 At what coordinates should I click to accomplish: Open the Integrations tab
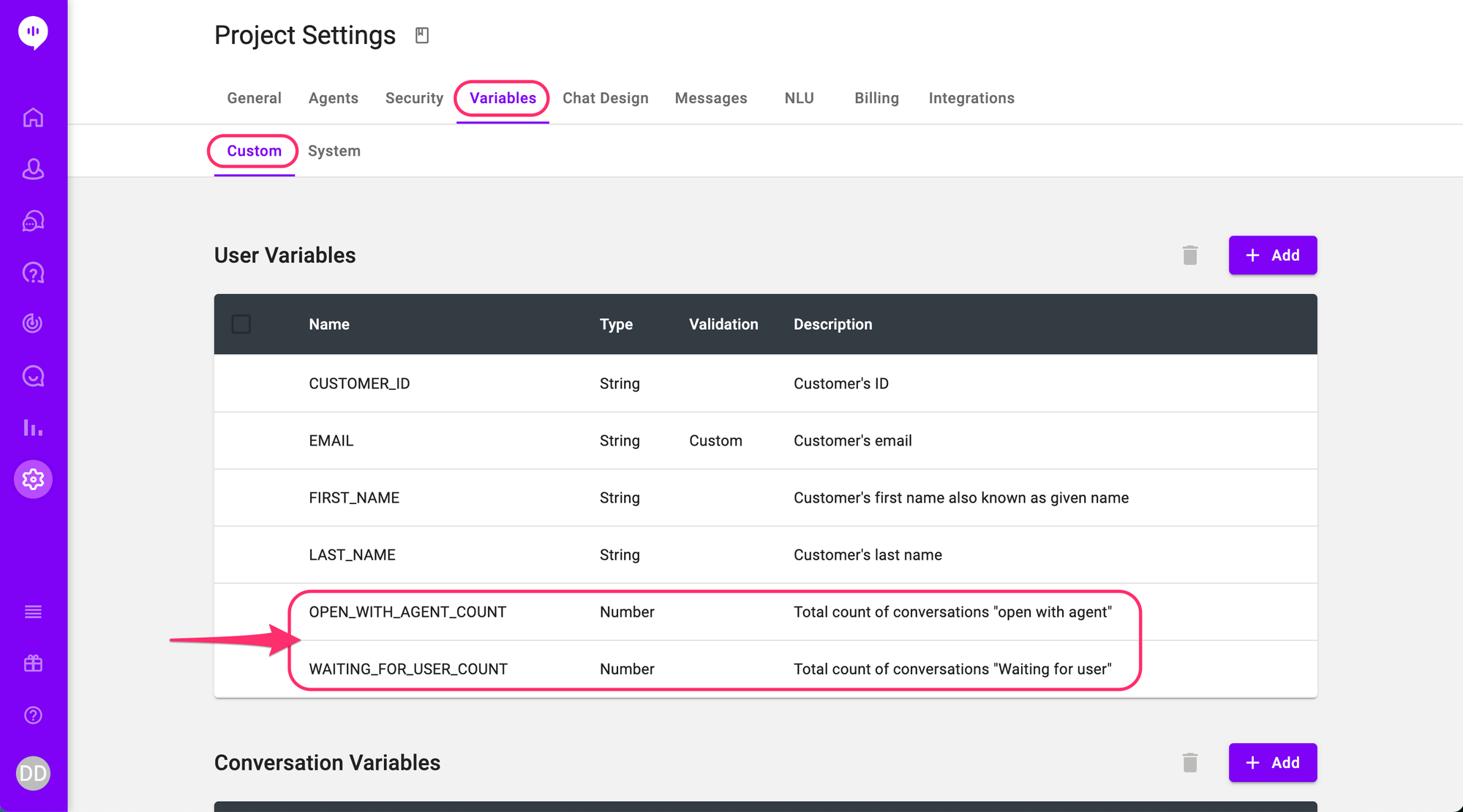point(971,98)
